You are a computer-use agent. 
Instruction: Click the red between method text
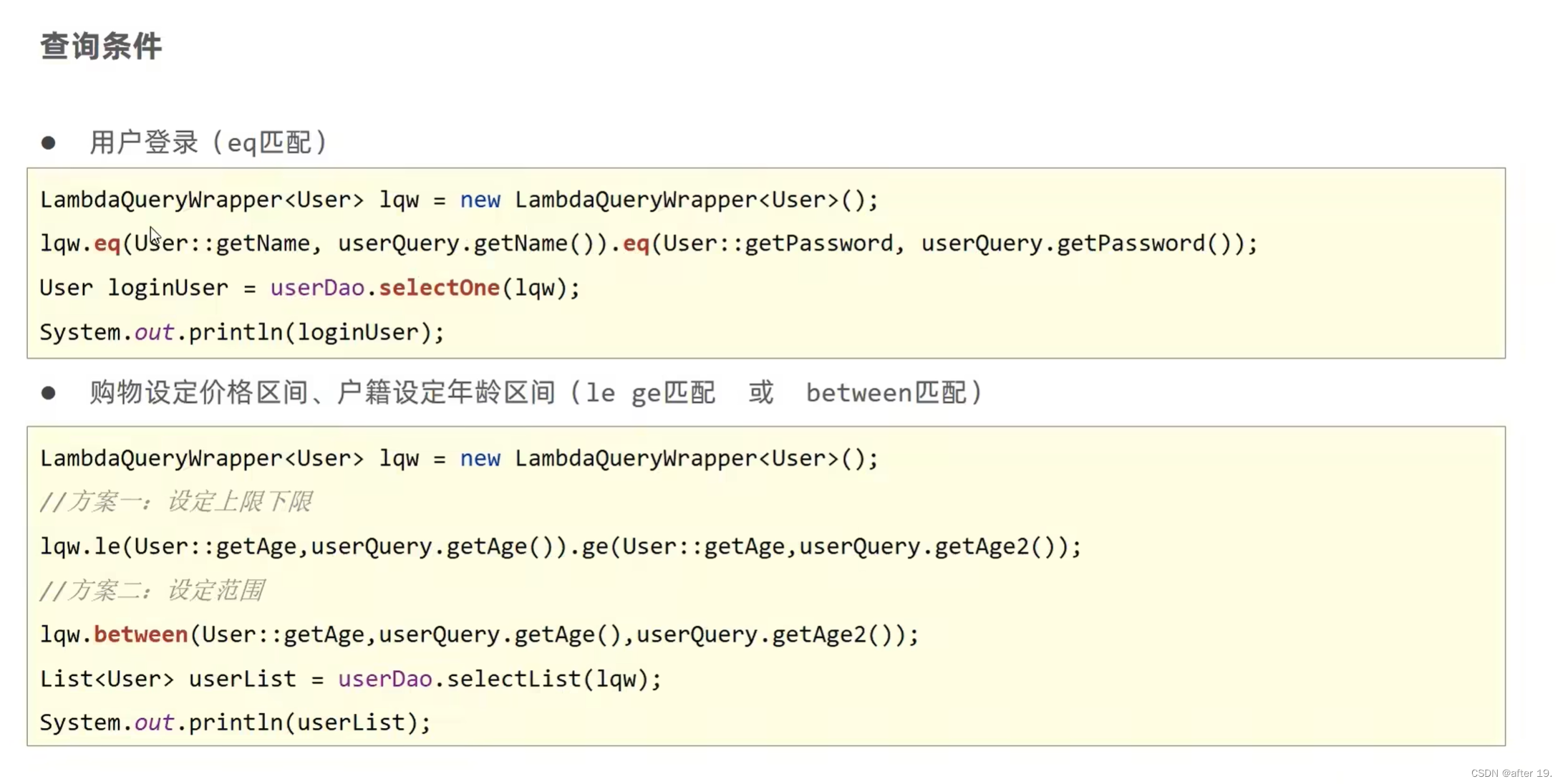click(140, 634)
